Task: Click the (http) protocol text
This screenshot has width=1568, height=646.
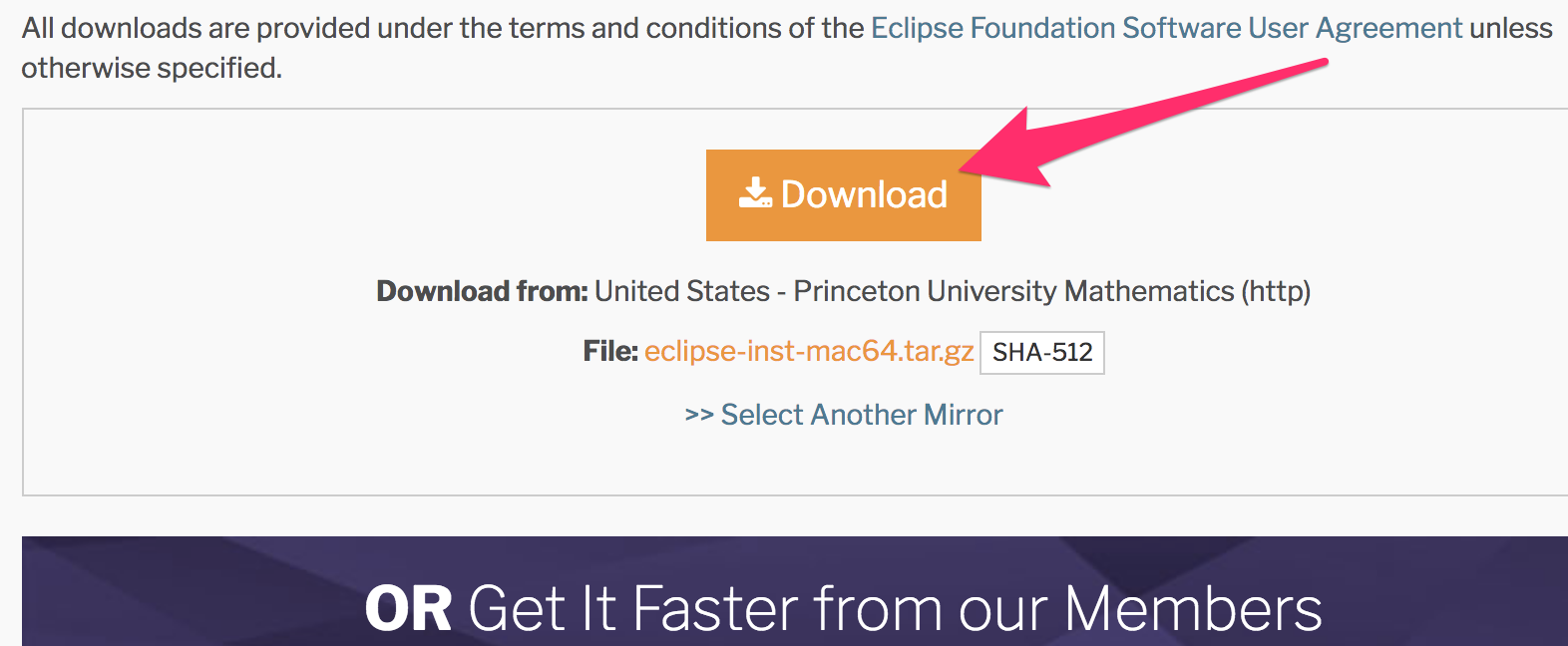Action: click(x=1276, y=291)
